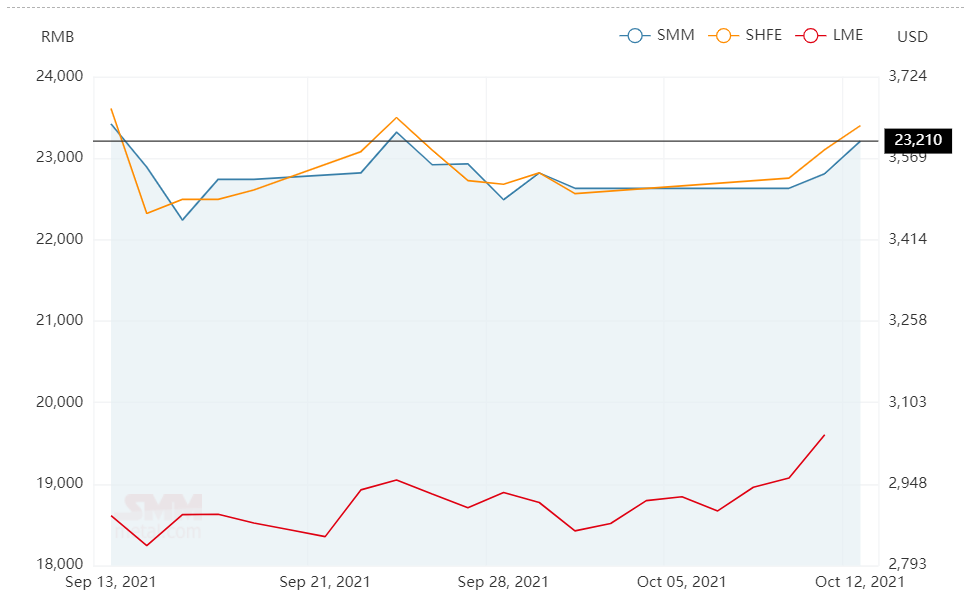The width and height of the screenshot is (969, 597).
Task: Click the 23,210 price tag label
Action: pyautogui.click(x=918, y=140)
